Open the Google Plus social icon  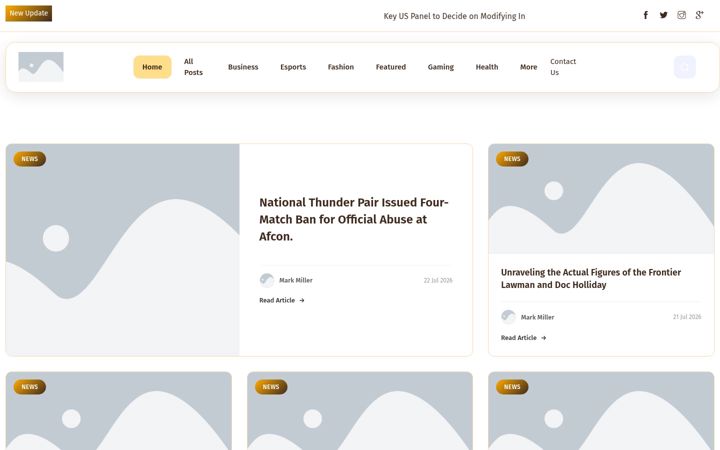pyautogui.click(x=699, y=15)
